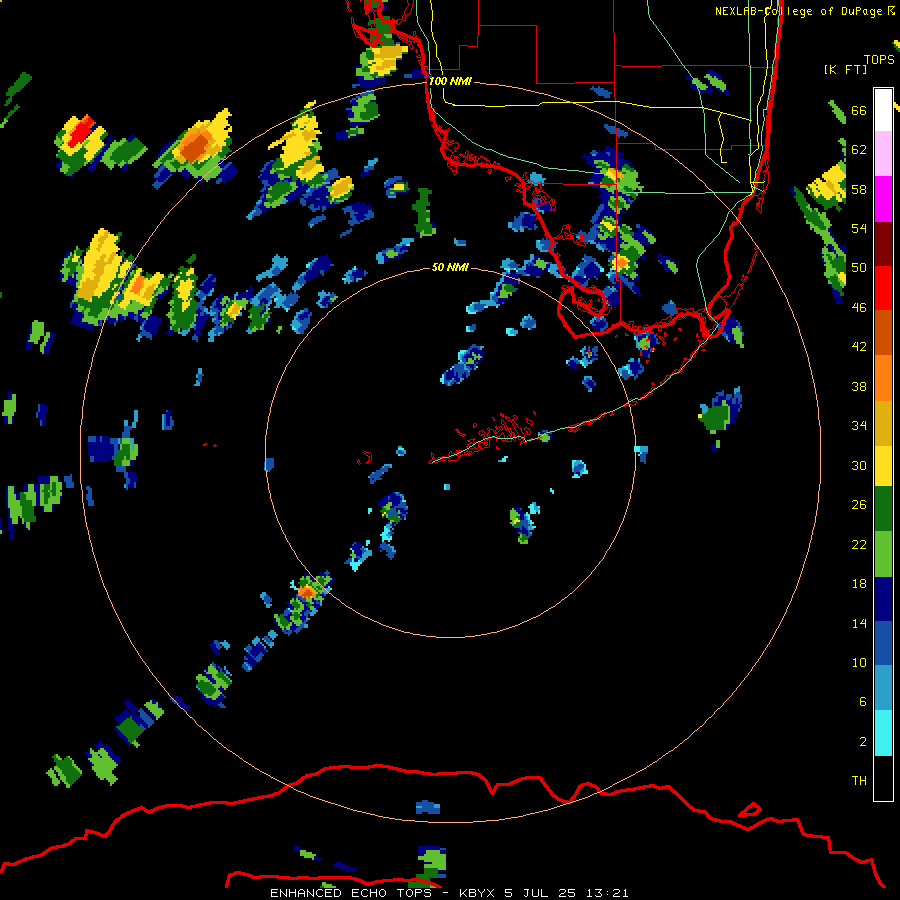The height and width of the screenshot is (900, 900).
Task: Click the legend value "50"
Action: pos(859,268)
